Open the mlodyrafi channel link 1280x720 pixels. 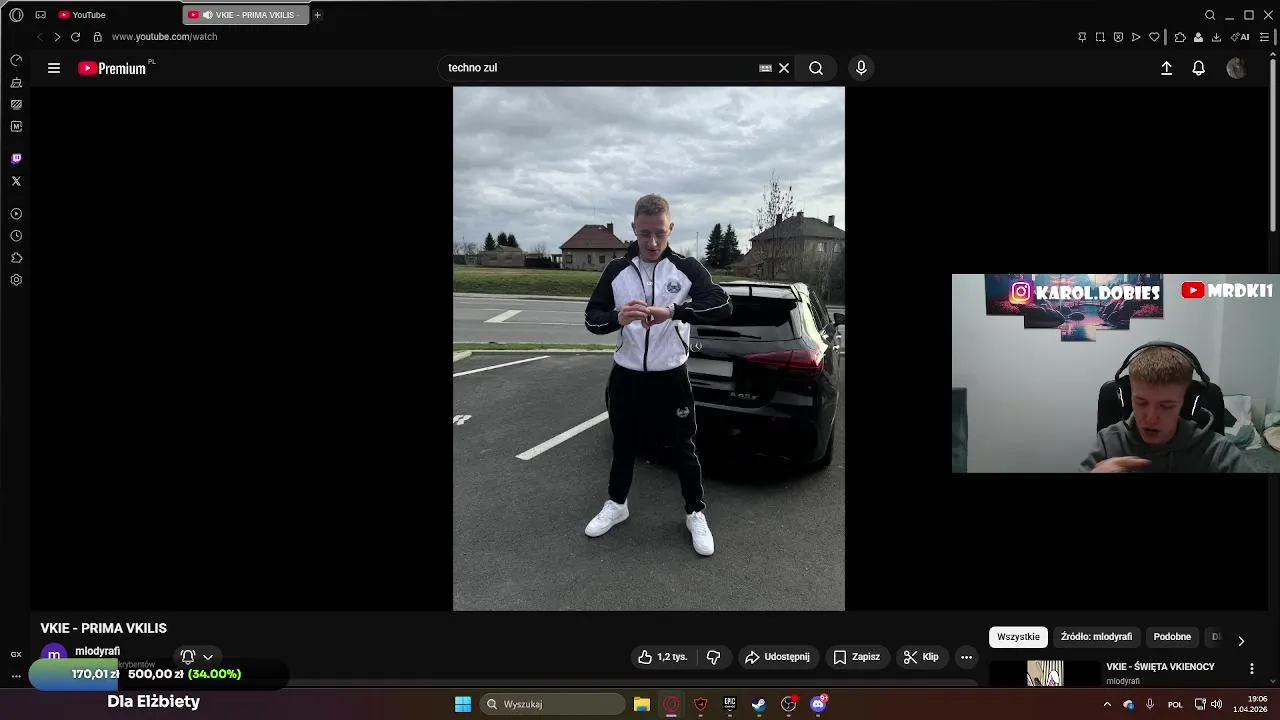[x=97, y=651]
